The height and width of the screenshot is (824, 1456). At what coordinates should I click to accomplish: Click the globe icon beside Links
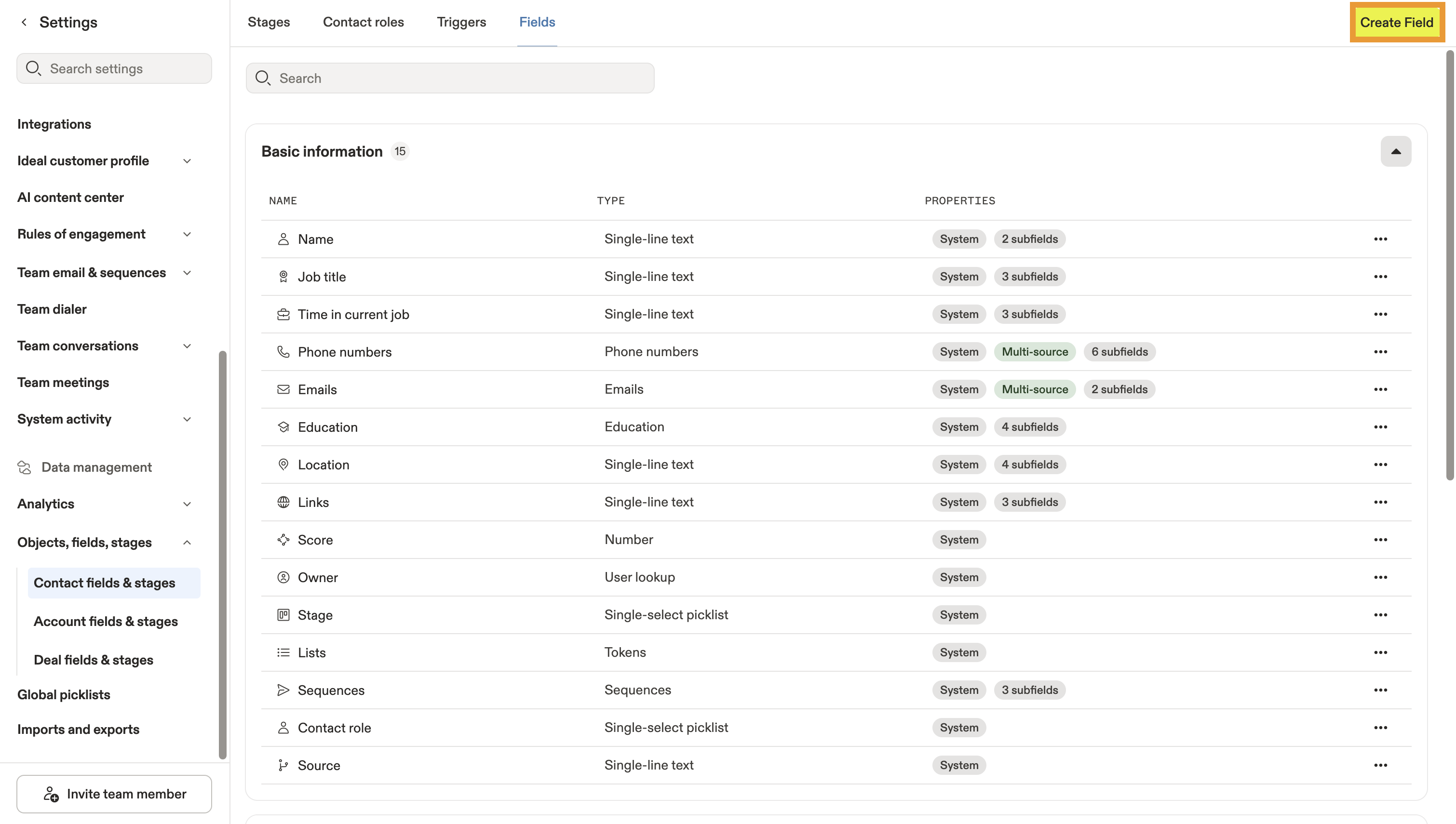coord(283,502)
